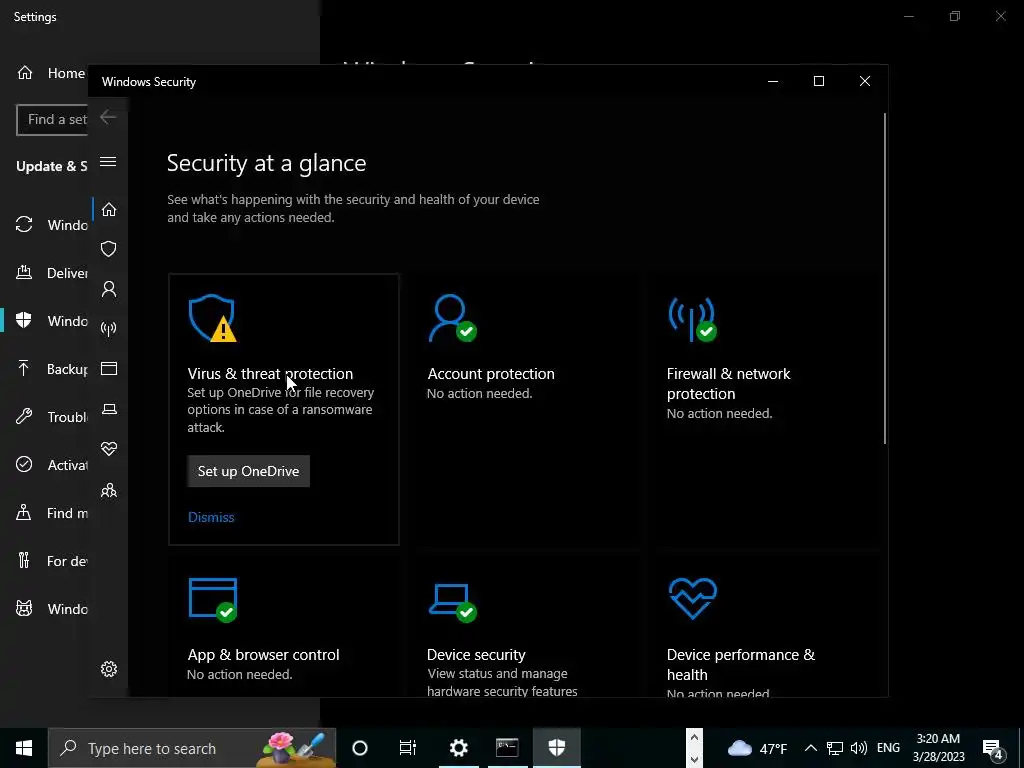Image resolution: width=1024 pixels, height=768 pixels.
Task: Select Find my device in Settings sidebar
Action: (51, 513)
